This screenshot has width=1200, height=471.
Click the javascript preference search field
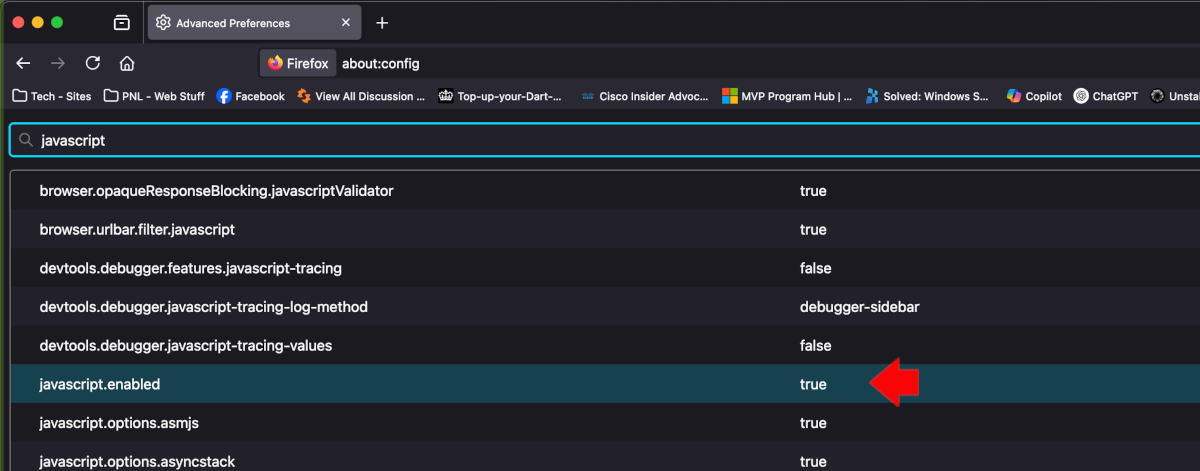pyautogui.click(x=604, y=141)
